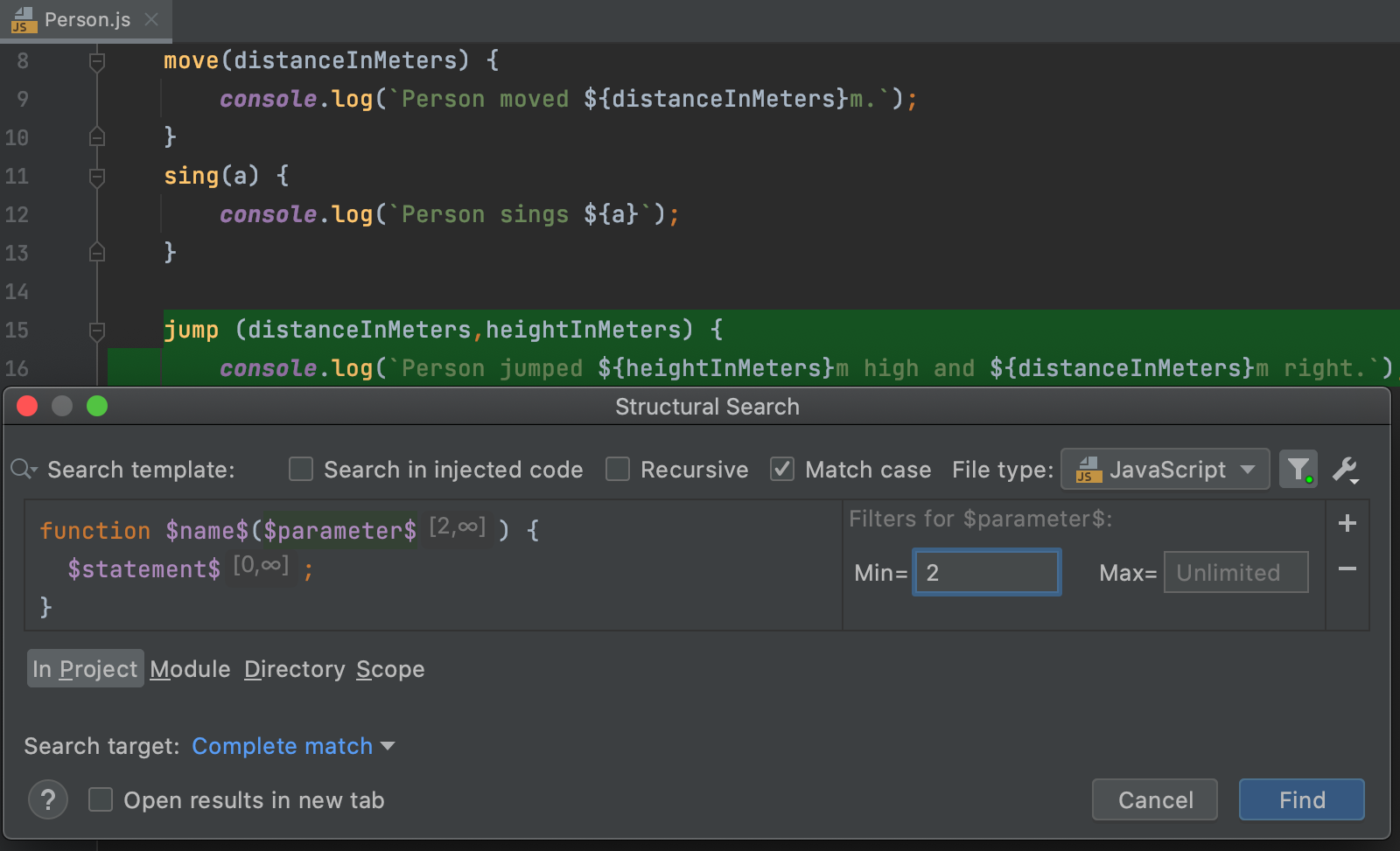Click the Find button

(x=1301, y=799)
